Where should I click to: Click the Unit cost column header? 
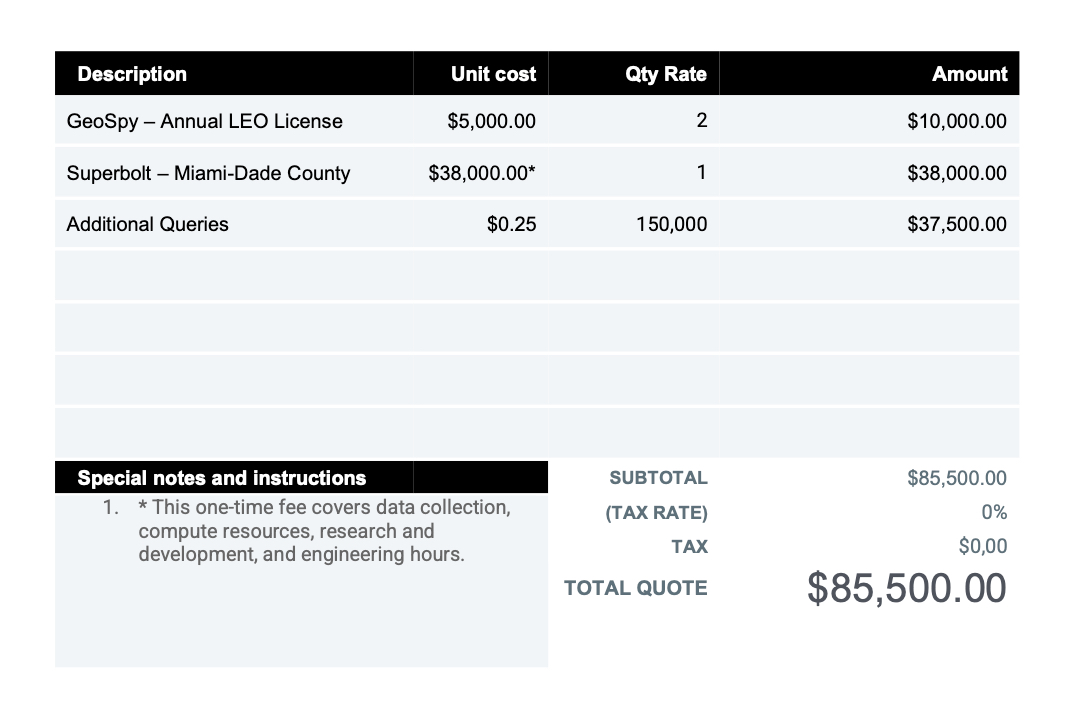tap(493, 74)
